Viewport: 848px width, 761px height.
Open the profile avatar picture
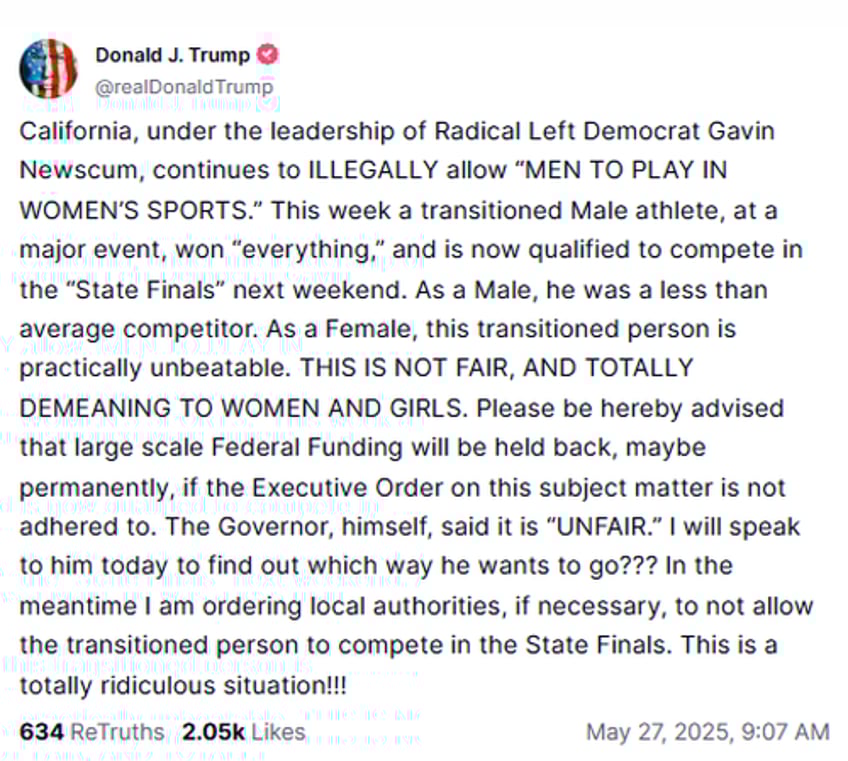coord(49,70)
